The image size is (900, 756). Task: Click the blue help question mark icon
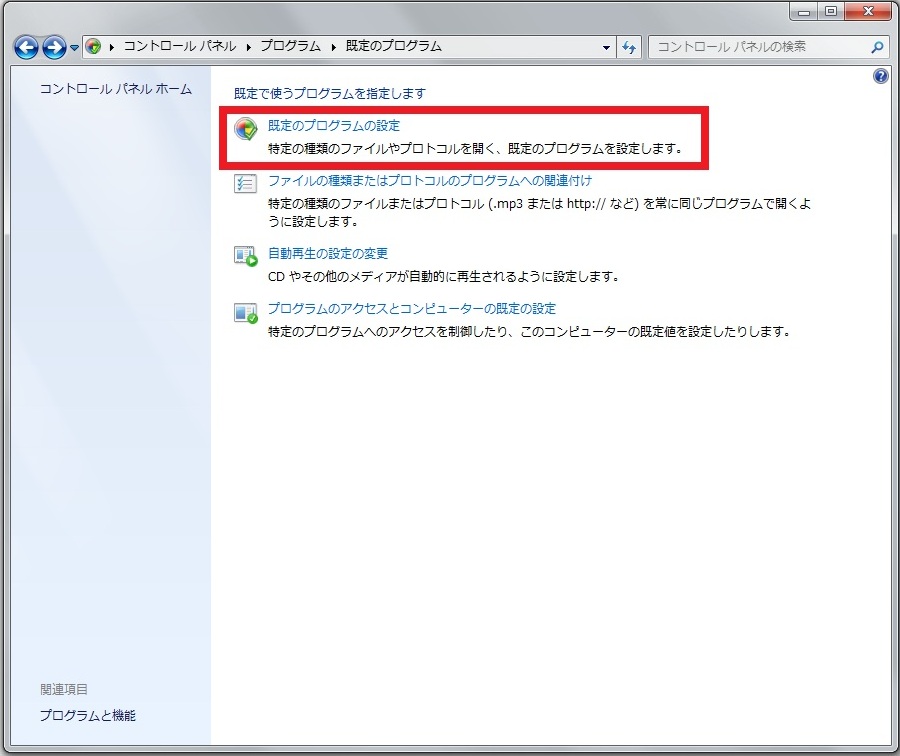click(x=881, y=76)
